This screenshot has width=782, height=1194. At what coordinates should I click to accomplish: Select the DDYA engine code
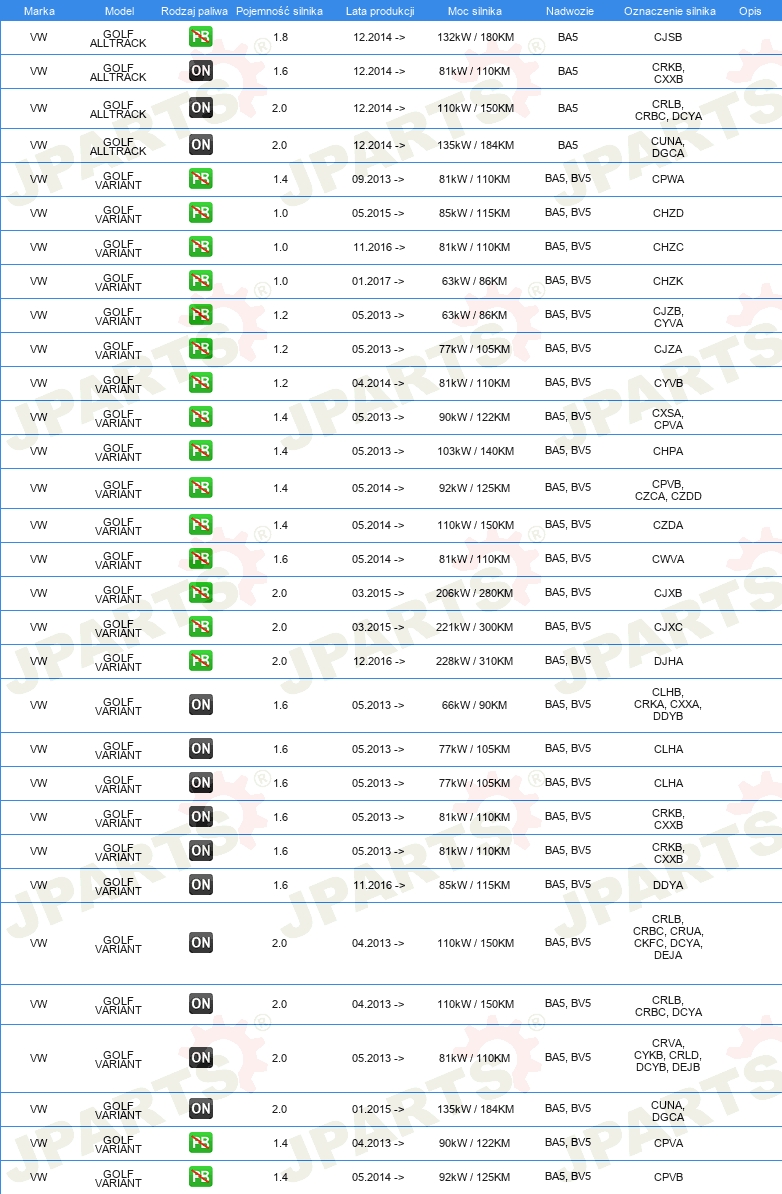668,885
